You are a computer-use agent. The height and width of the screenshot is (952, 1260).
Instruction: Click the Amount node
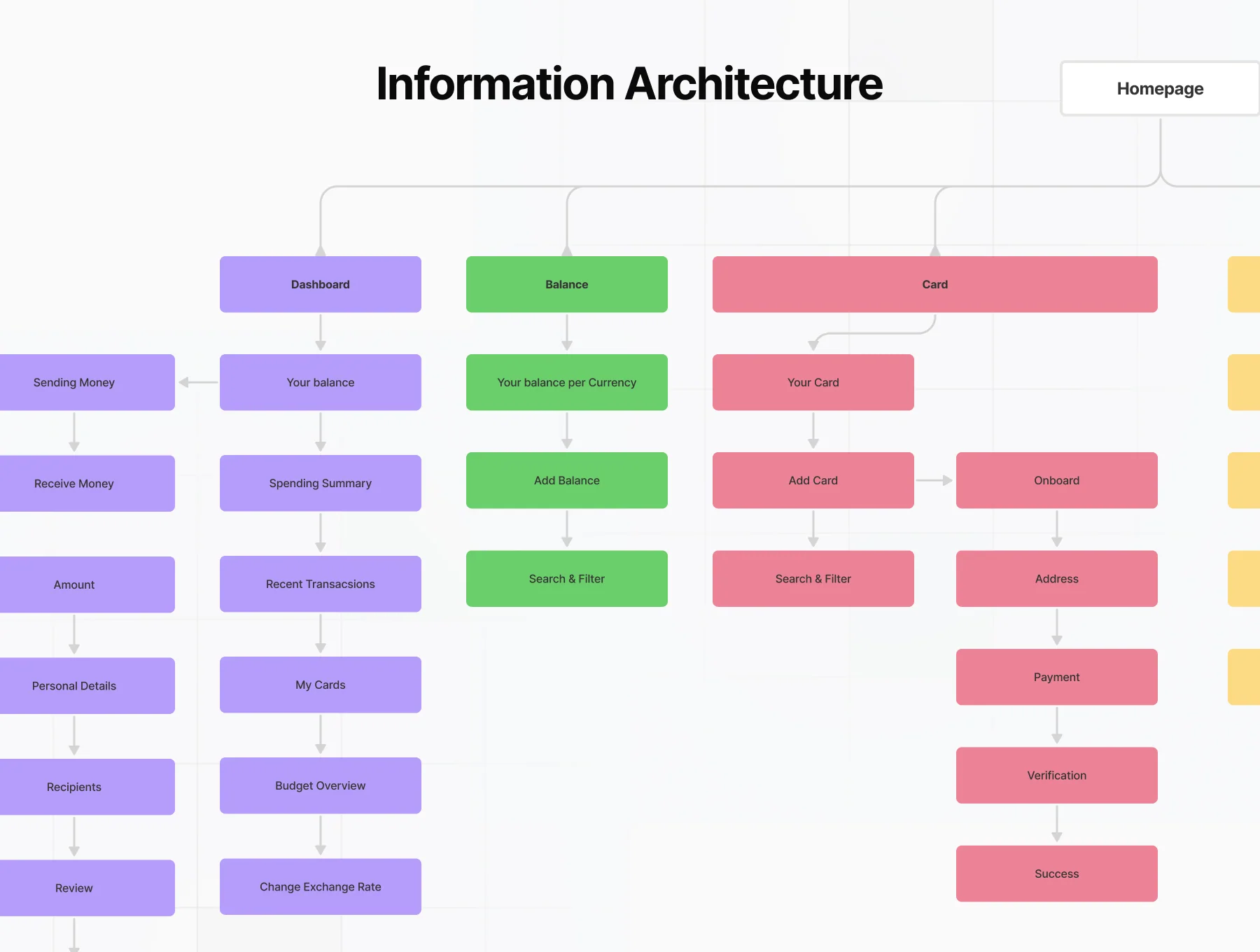pyautogui.click(x=87, y=584)
